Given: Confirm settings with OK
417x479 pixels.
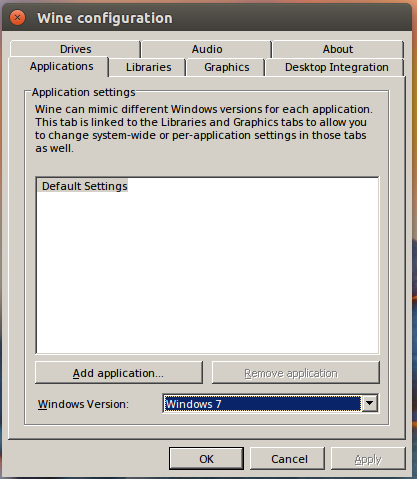Looking at the screenshot, I should tap(206, 459).
